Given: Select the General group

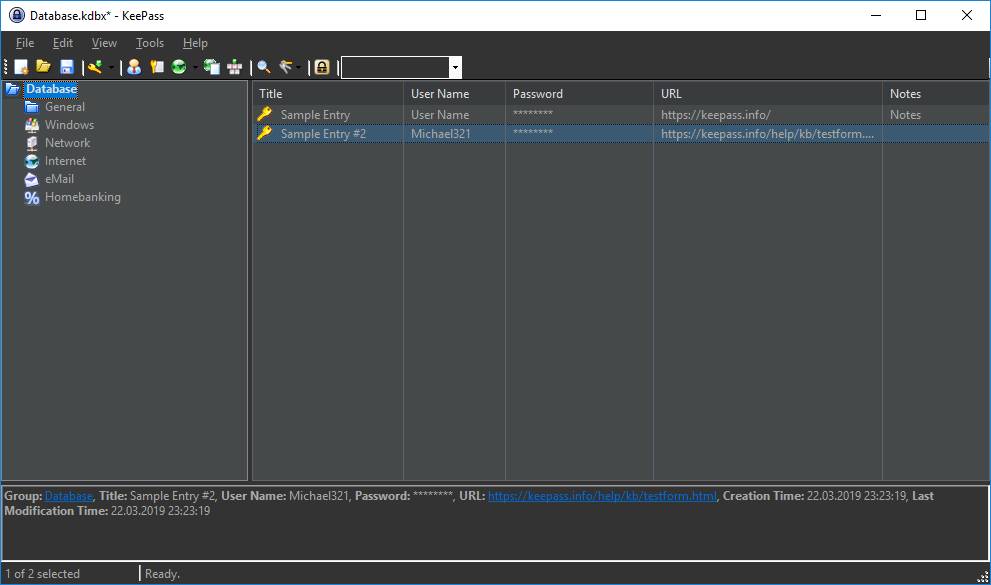Looking at the screenshot, I should [x=64, y=107].
